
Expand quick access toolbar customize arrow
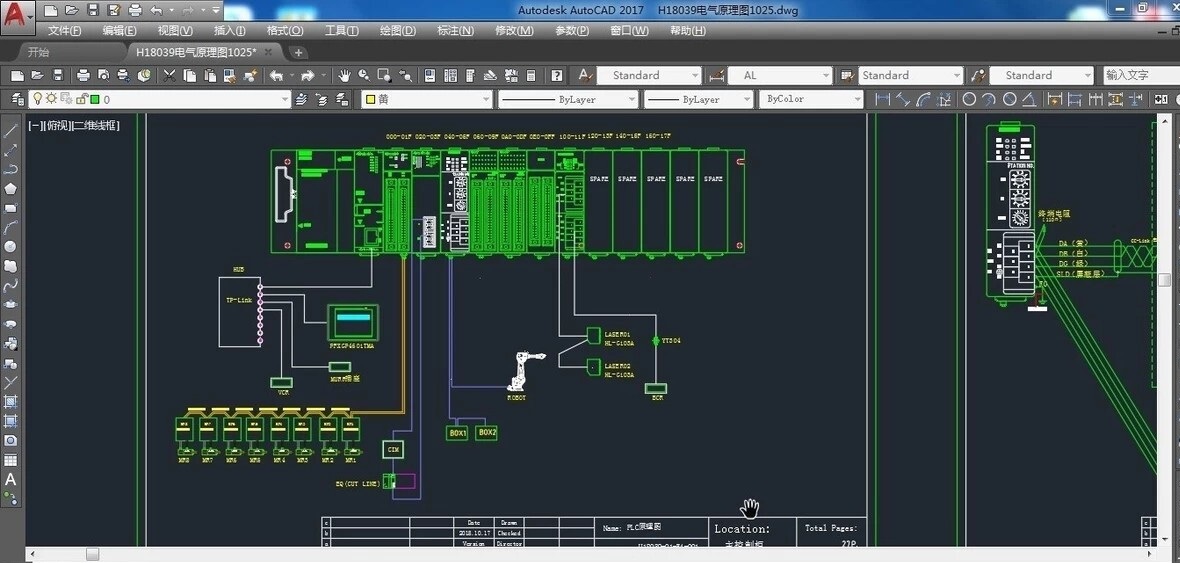pyautogui.click(x=216, y=11)
